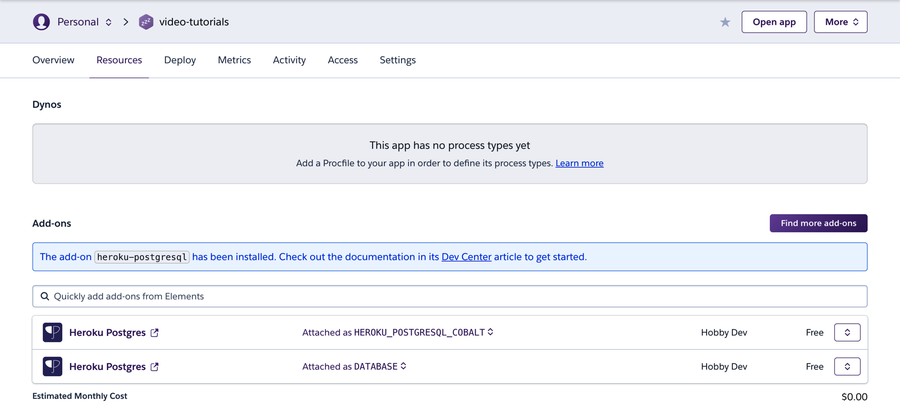Switch to the Overview tab
The height and width of the screenshot is (411, 900).
pyautogui.click(x=53, y=60)
